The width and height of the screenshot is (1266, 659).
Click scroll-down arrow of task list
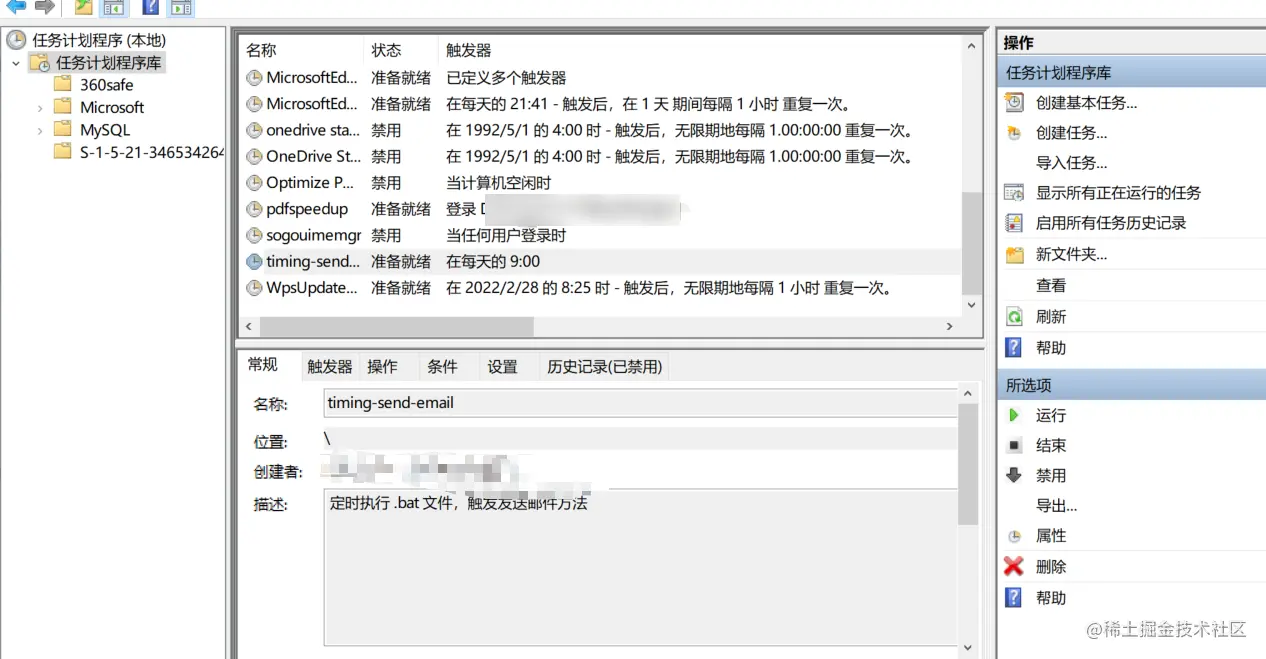coord(971,304)
